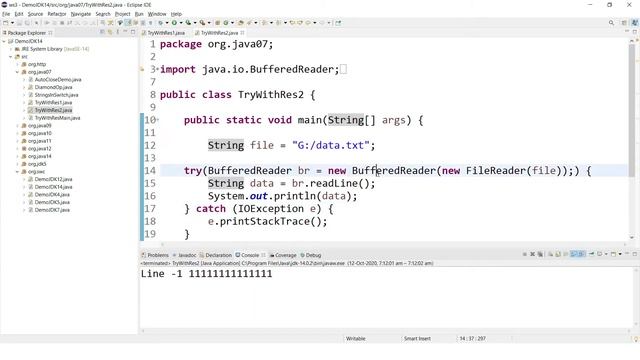Open the New dropdown arrow in toolbar
This screenshot has height=360, width=640.
(x=12, y=23)
